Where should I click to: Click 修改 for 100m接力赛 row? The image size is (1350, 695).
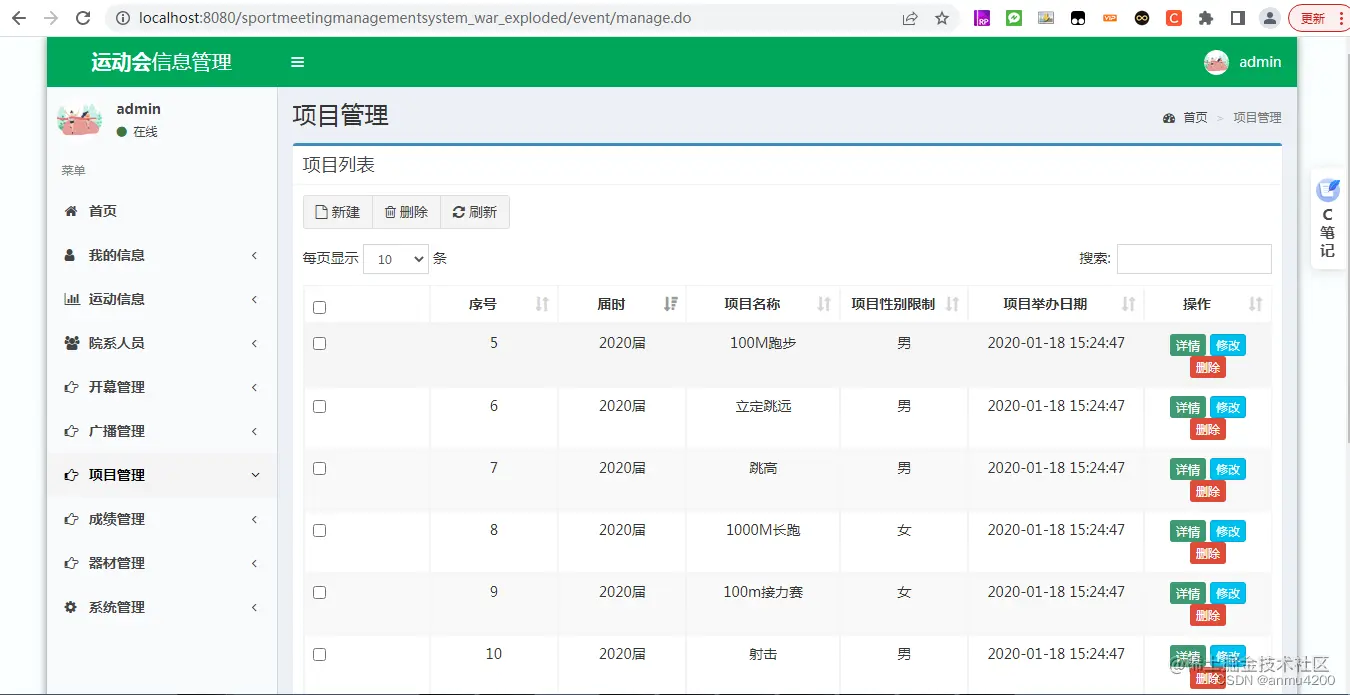(x=1228, y=593)
